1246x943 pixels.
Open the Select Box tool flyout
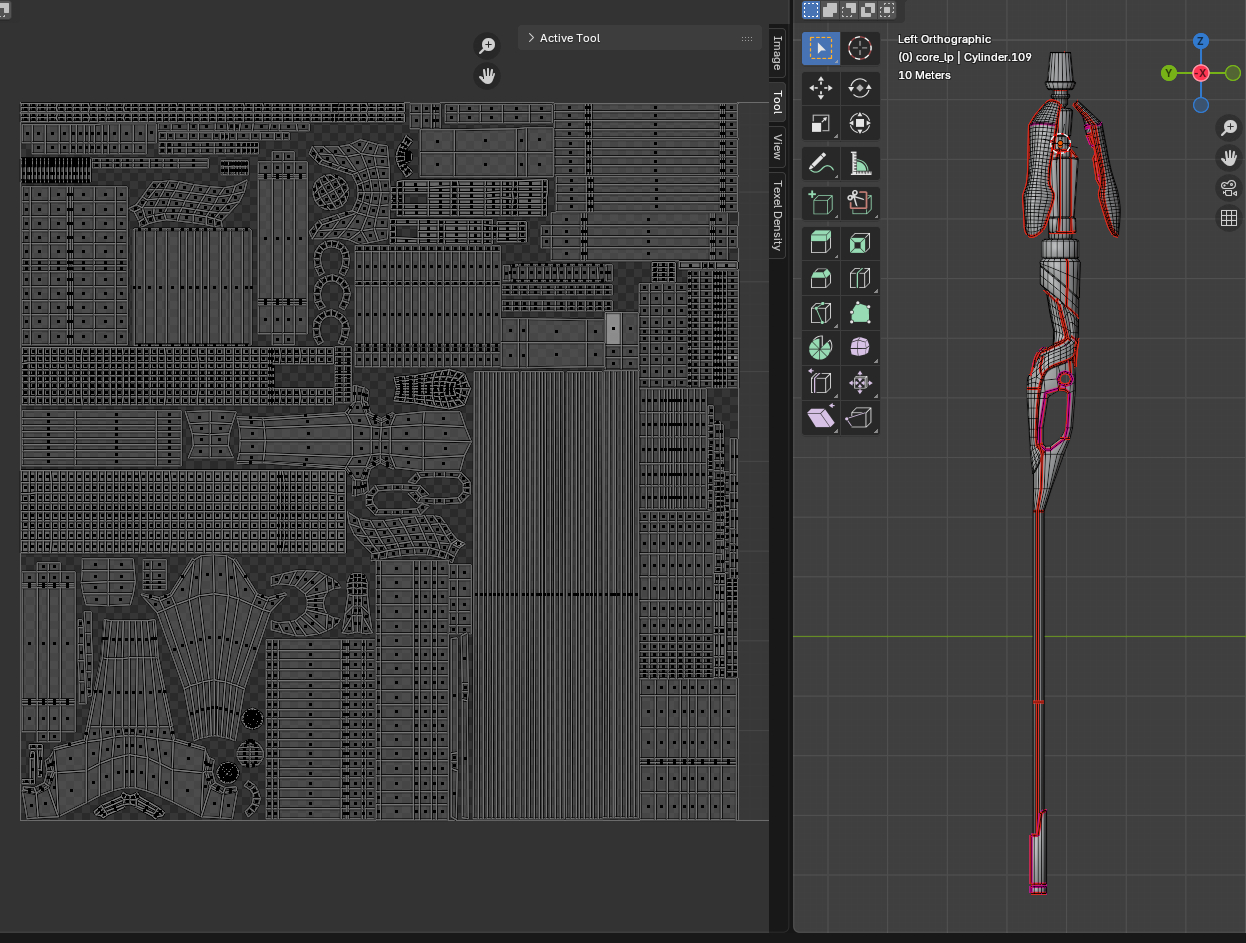click(x=820, y=48)
